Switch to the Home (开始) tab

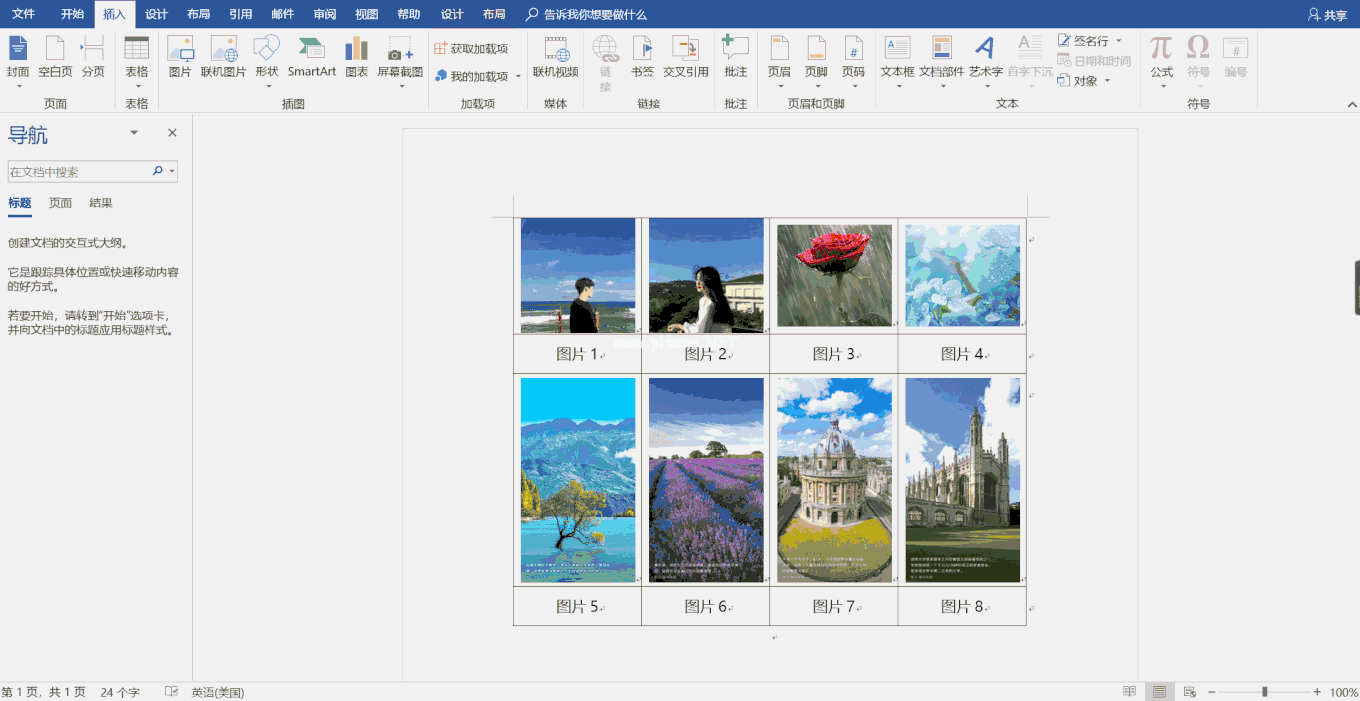[72, 14]
